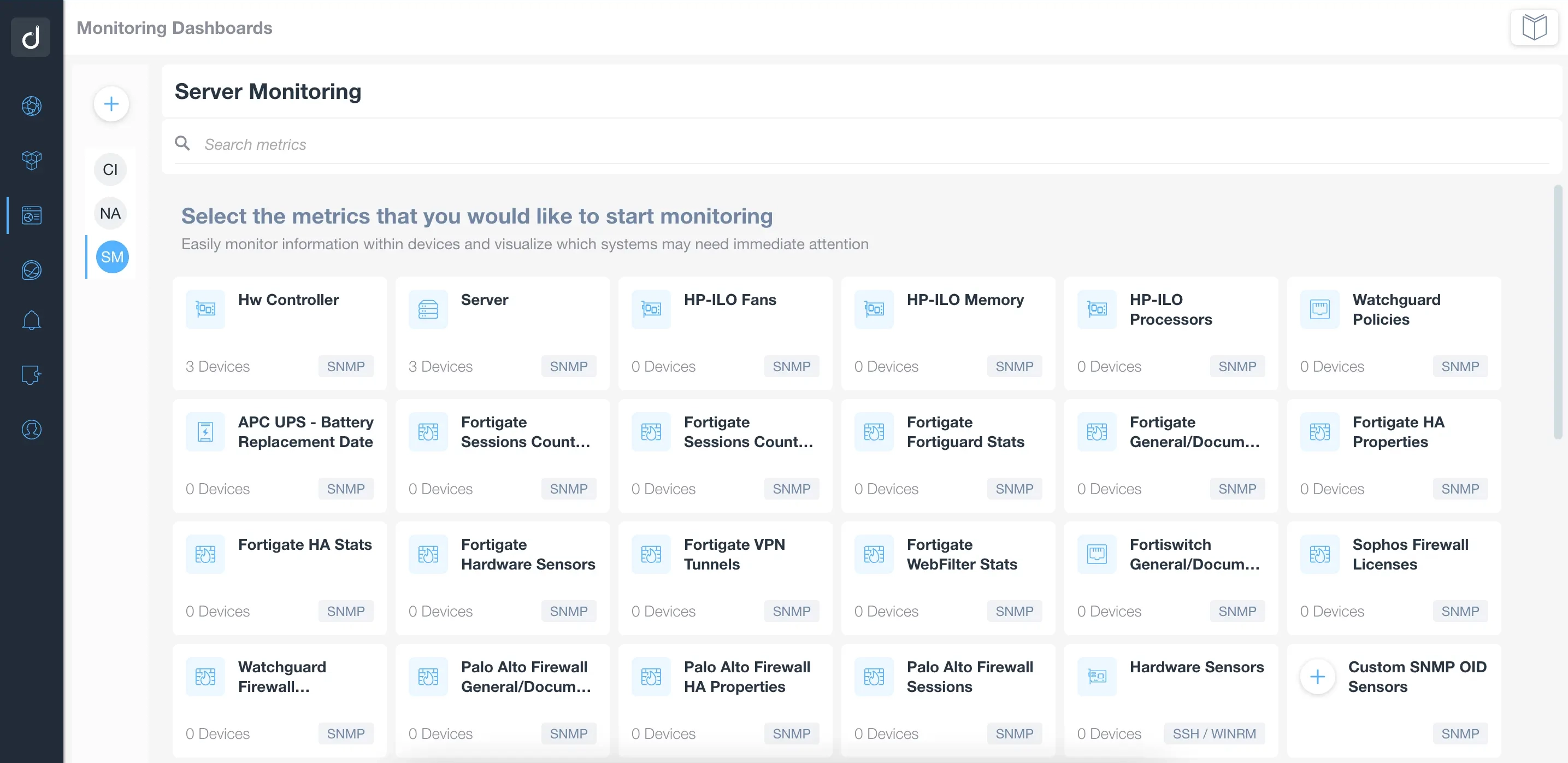This screenshot has height=763, width=1568.
Task: Select the Hw Controller metric card
Action: pyautogui.click(x=279, y=333)
